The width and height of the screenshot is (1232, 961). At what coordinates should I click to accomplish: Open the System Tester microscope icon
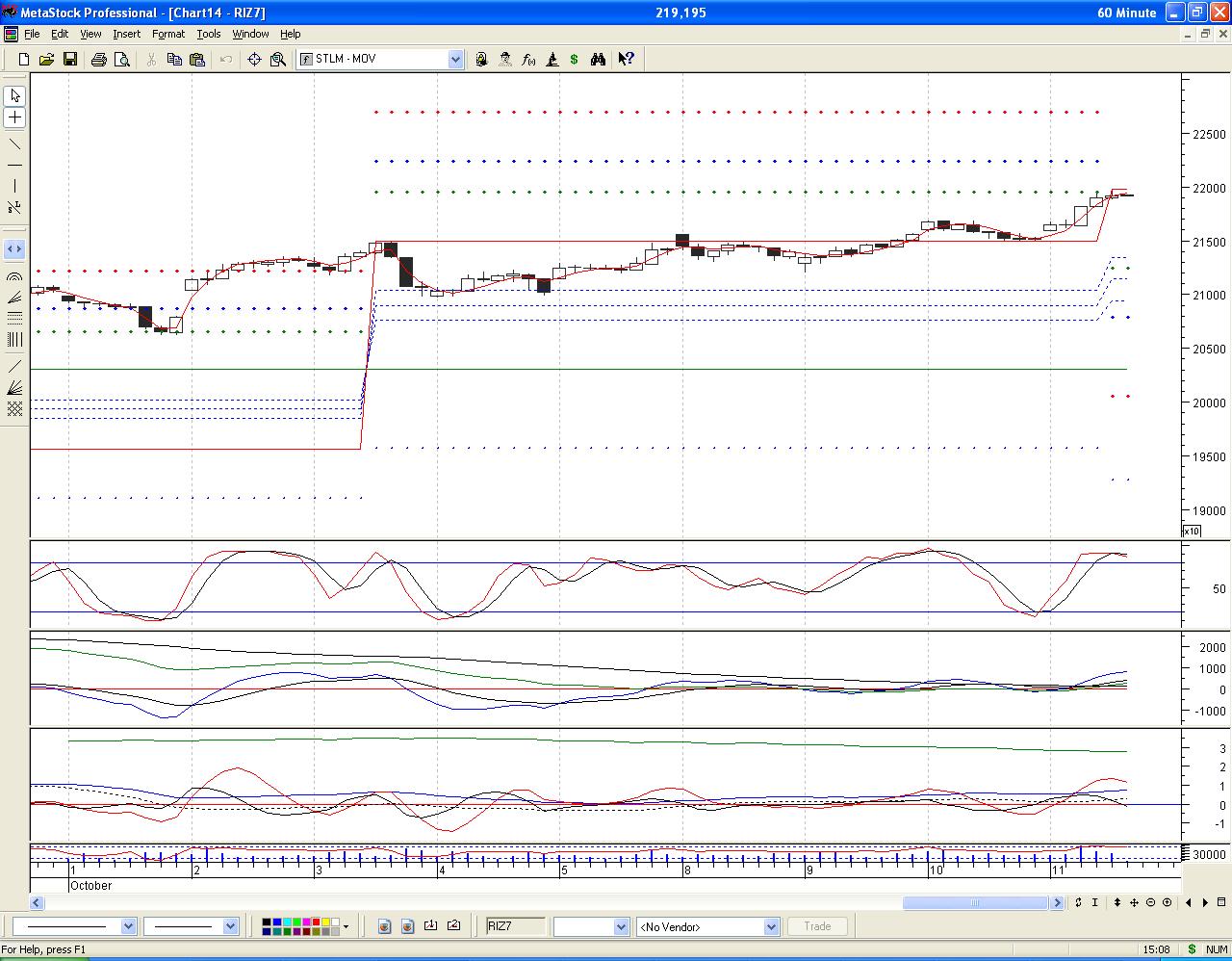[552, 59]
